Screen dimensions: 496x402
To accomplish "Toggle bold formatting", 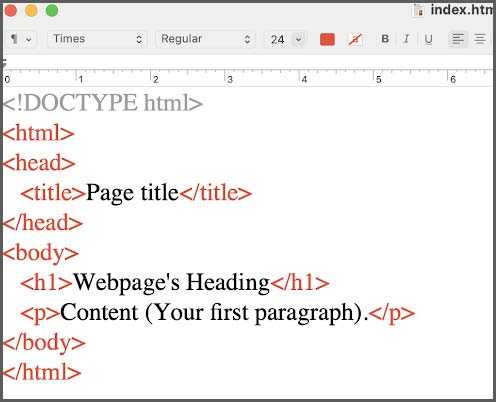I will point(385,39).
